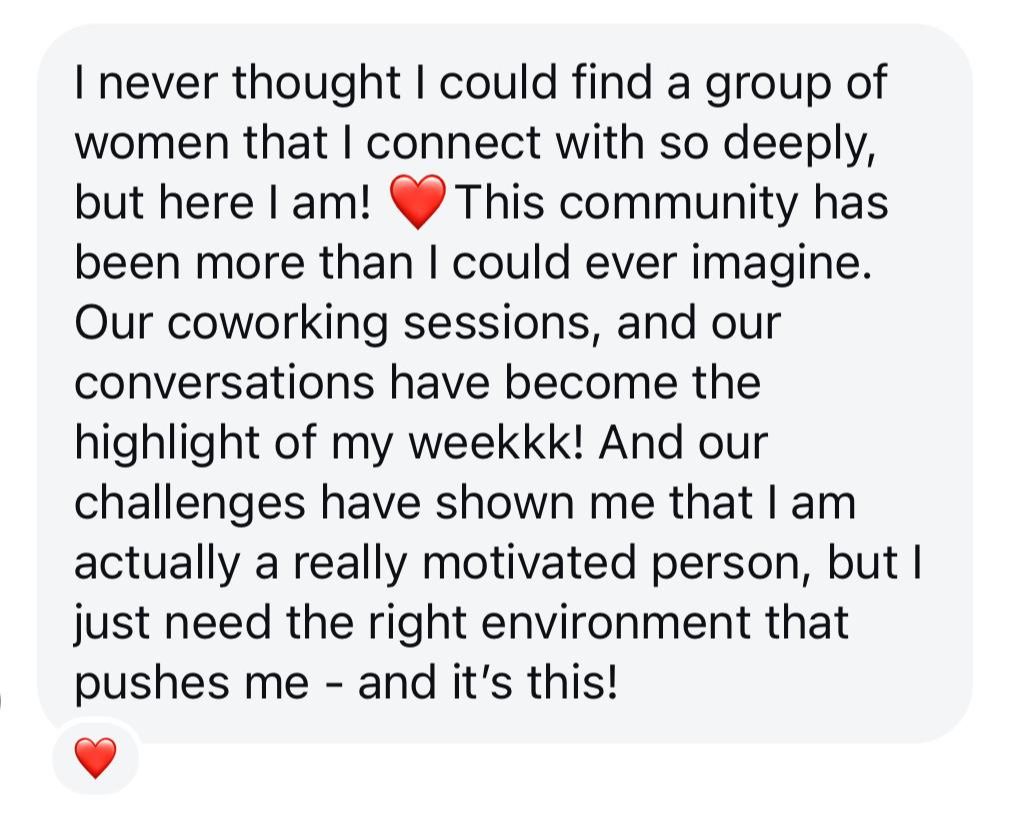Click the heart emoji after 'here I am!'
1020x823 pixels.
418,202
